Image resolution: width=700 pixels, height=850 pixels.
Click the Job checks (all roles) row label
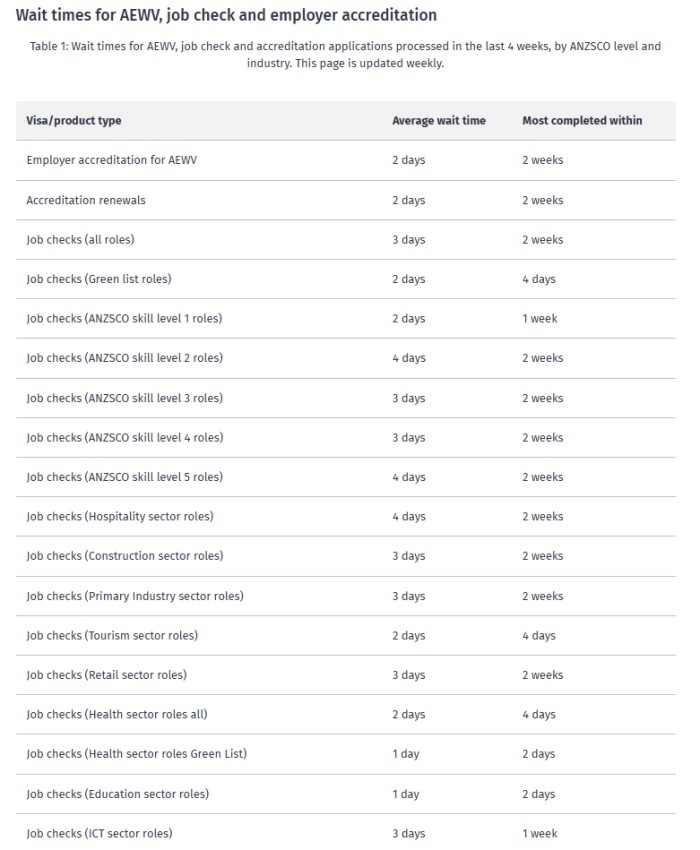[x=80, y=240]
